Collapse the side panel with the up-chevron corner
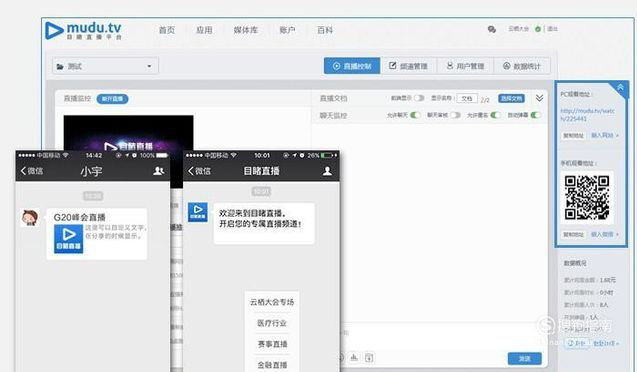 pyautogui.click(x=620, y=87)
